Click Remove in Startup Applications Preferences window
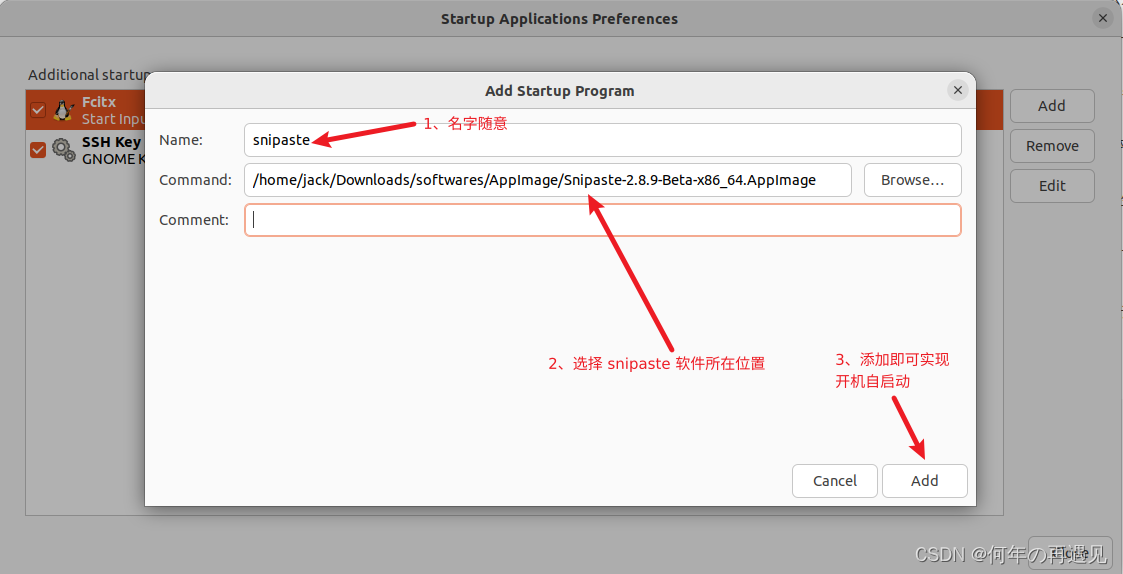 pos(1052,146)
